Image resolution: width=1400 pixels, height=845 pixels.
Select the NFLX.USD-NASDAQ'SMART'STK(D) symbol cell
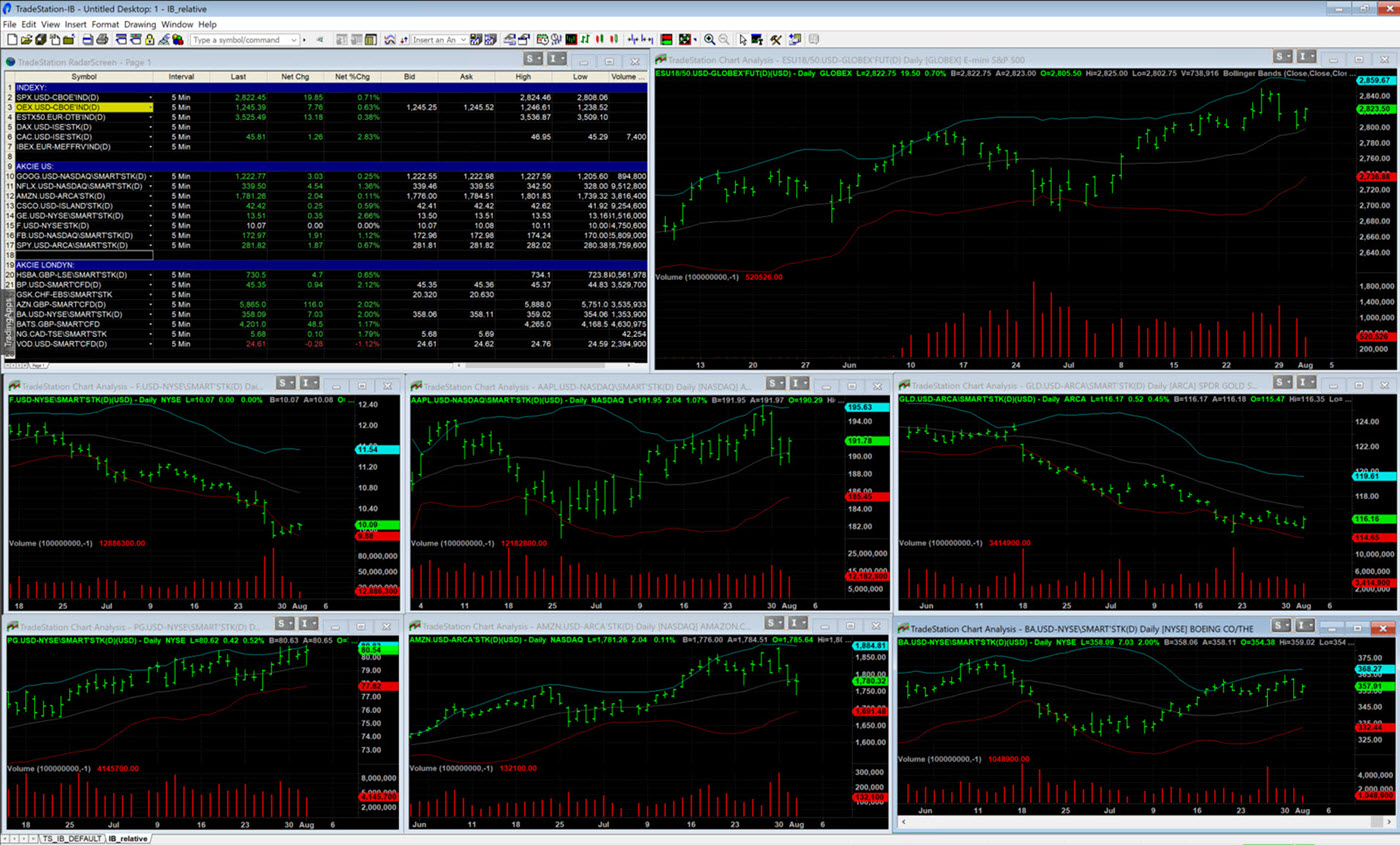84,185
